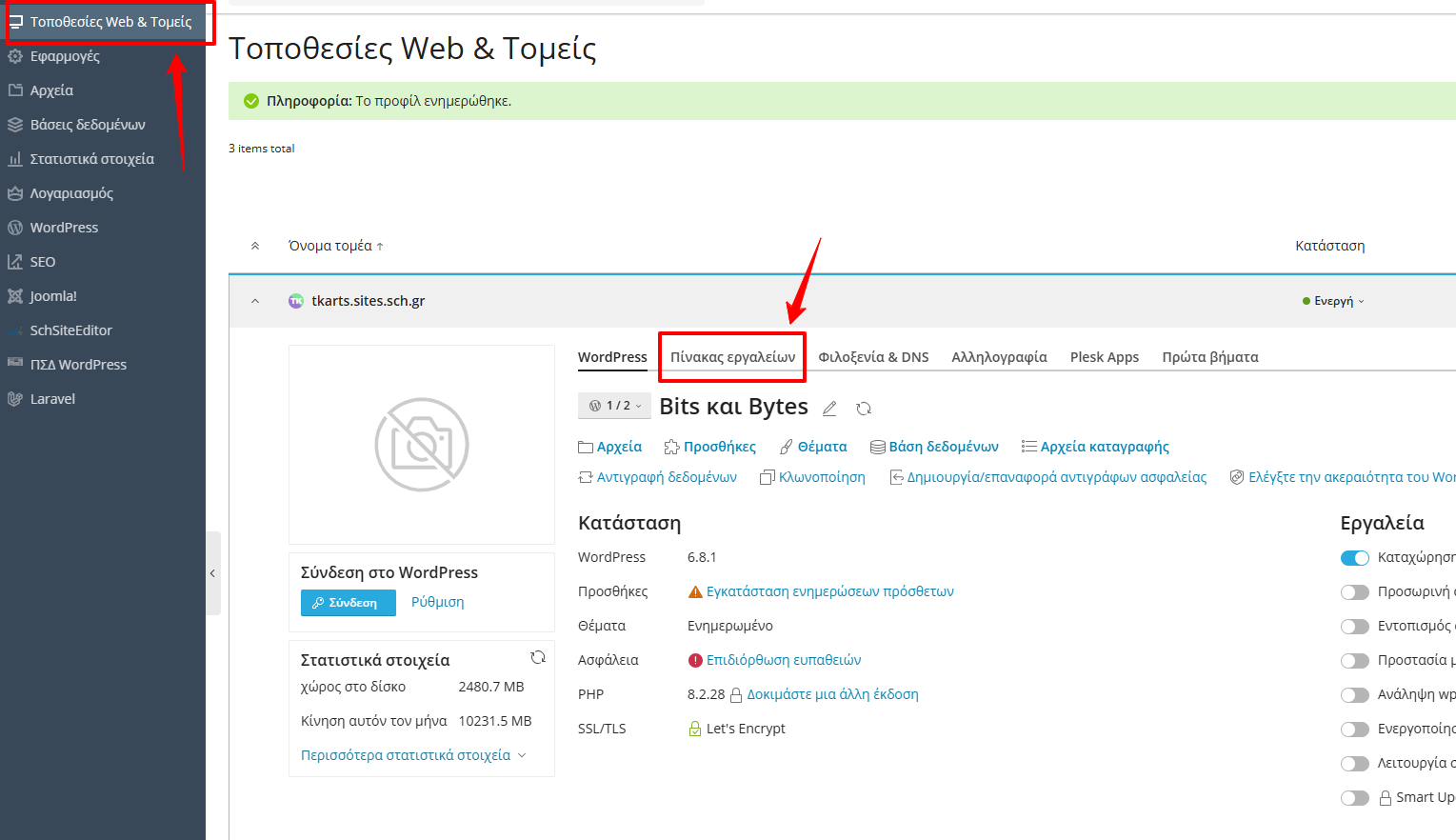
Task: Open the Φιλοξενία & DNS tab
Action: click(x=873, y=357)
